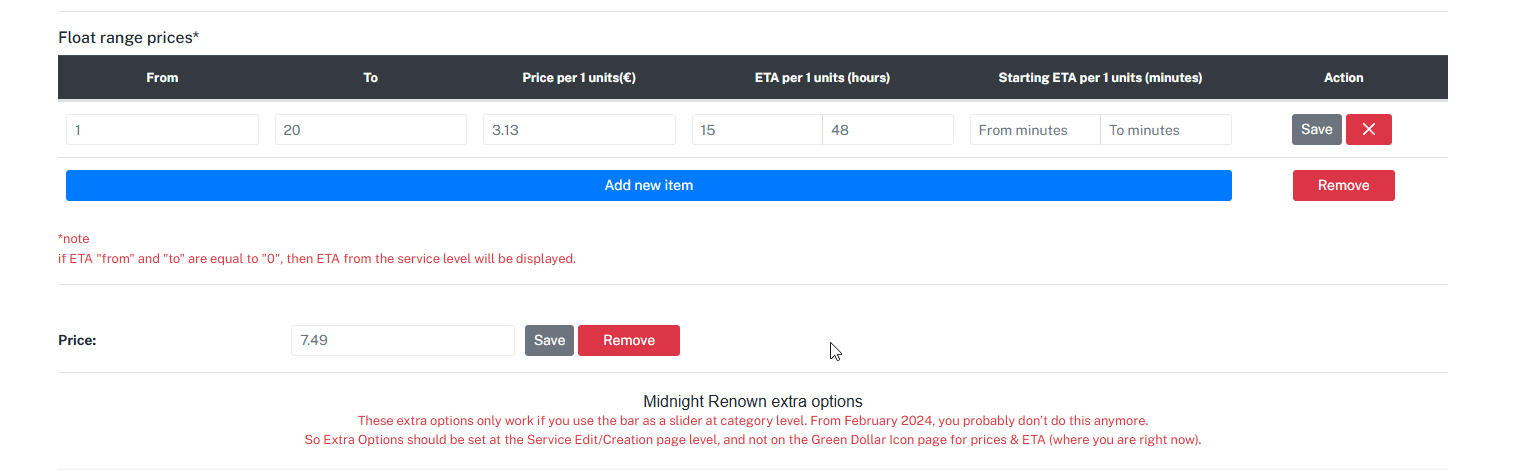The image size is (1522, 470).
Task: Click the ETA per 1 units (hours) header
Action: 822,77
